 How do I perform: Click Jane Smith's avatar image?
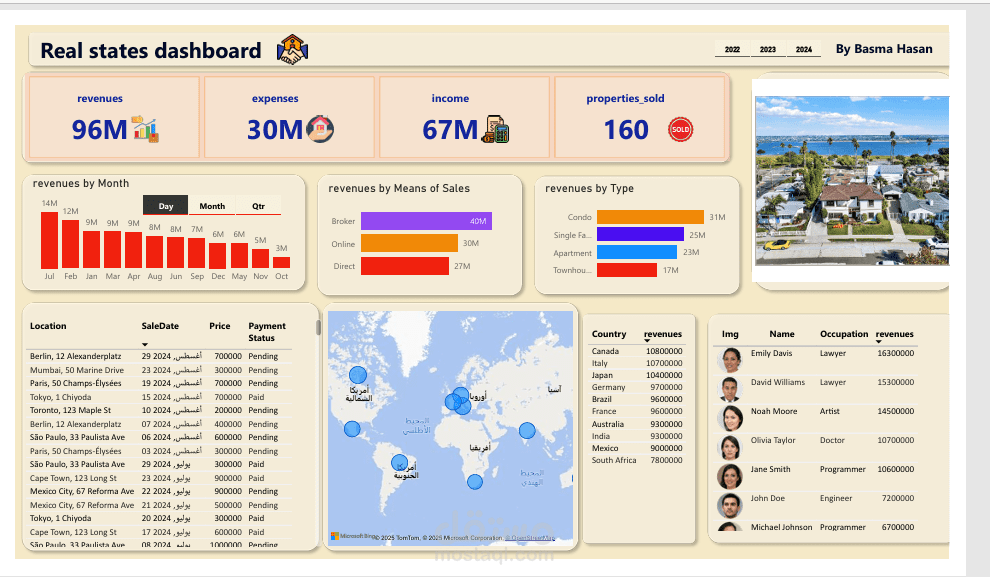[x=730, y=476]
